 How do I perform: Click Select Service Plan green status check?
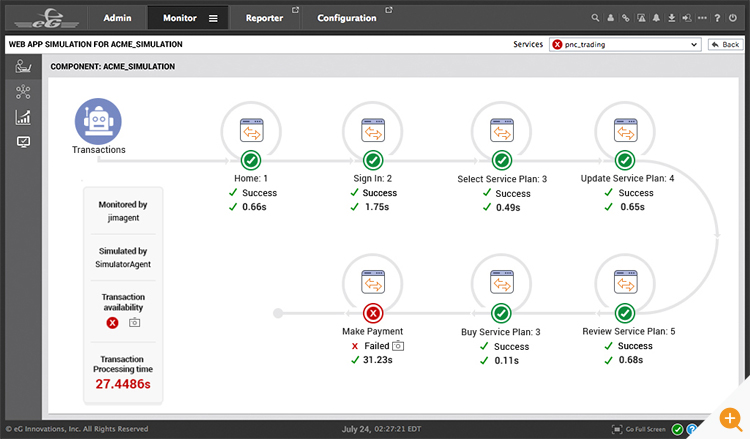click(502, 160)
